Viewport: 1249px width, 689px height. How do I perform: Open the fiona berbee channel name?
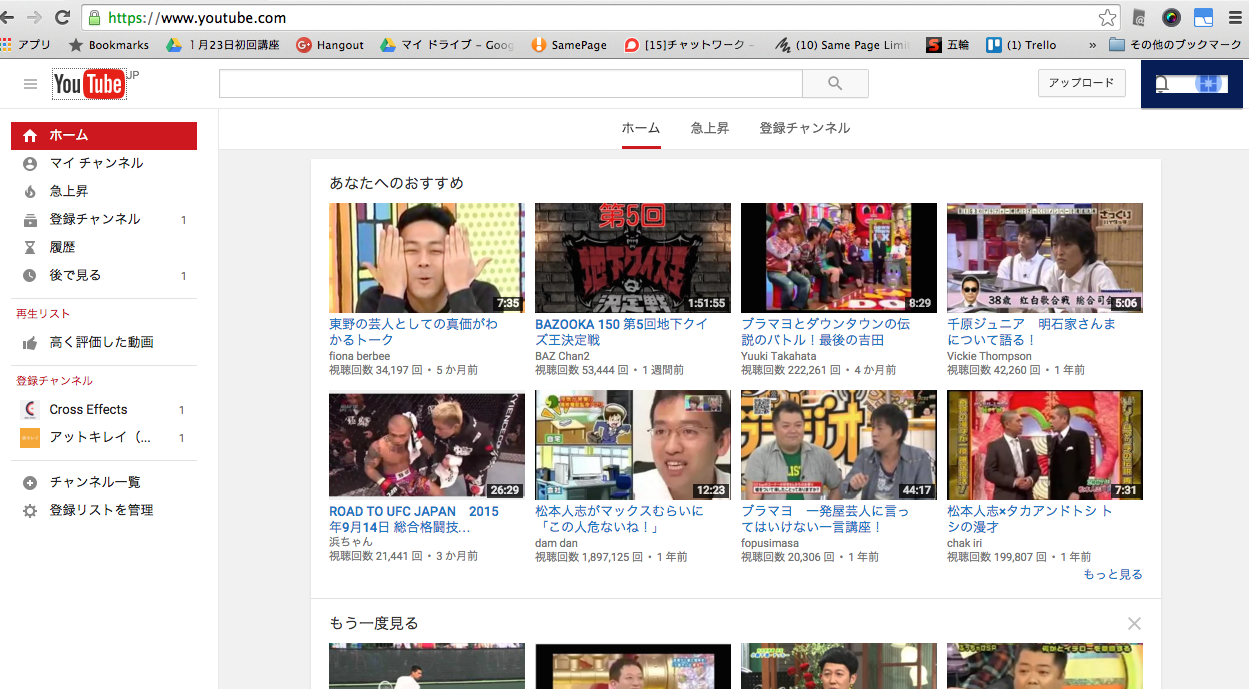[360, 356]
